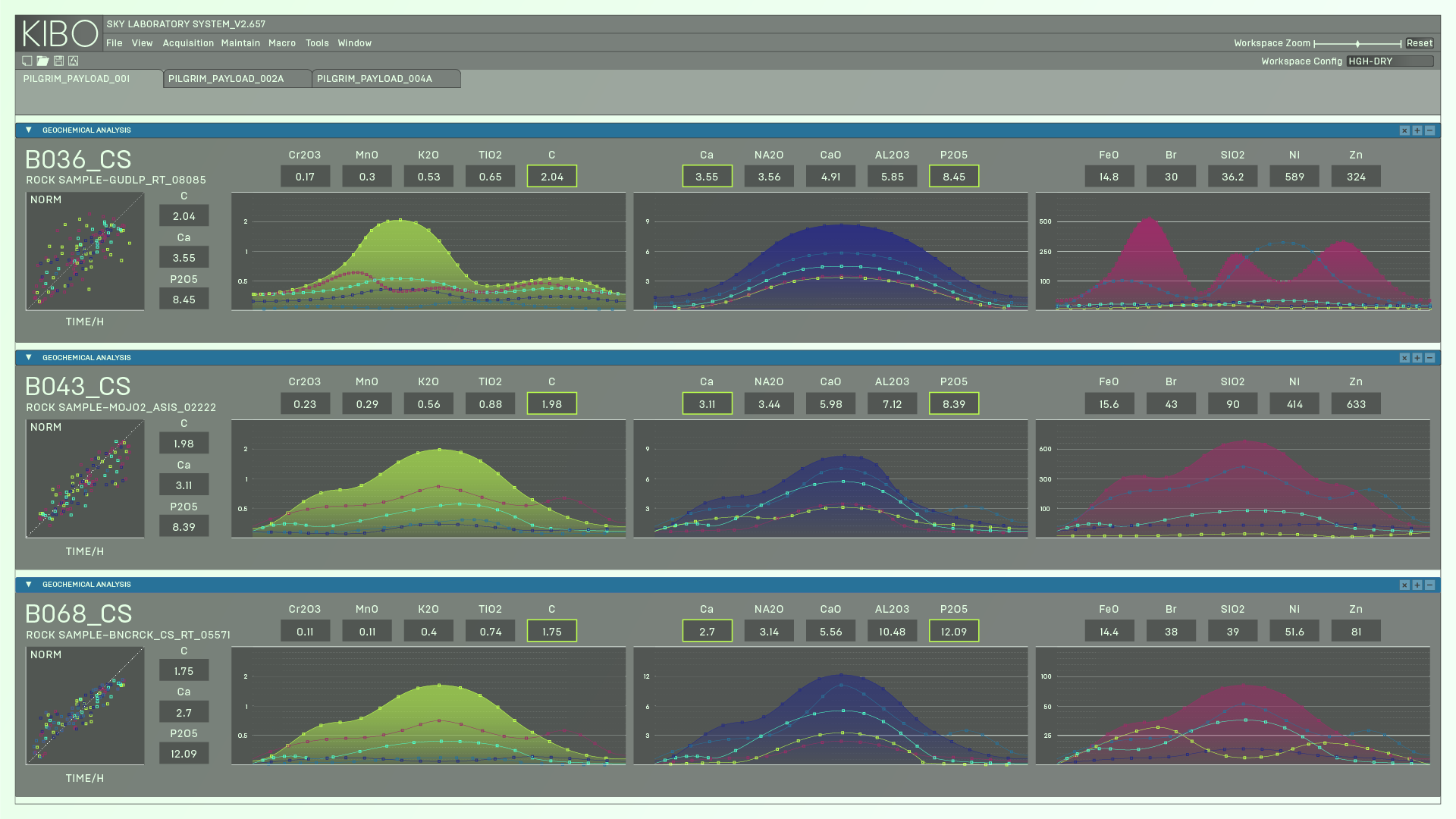Select Ni value 589 in B036_CS
The height and width of the screenshot is (819, 1456).
tap(1294, 177)
